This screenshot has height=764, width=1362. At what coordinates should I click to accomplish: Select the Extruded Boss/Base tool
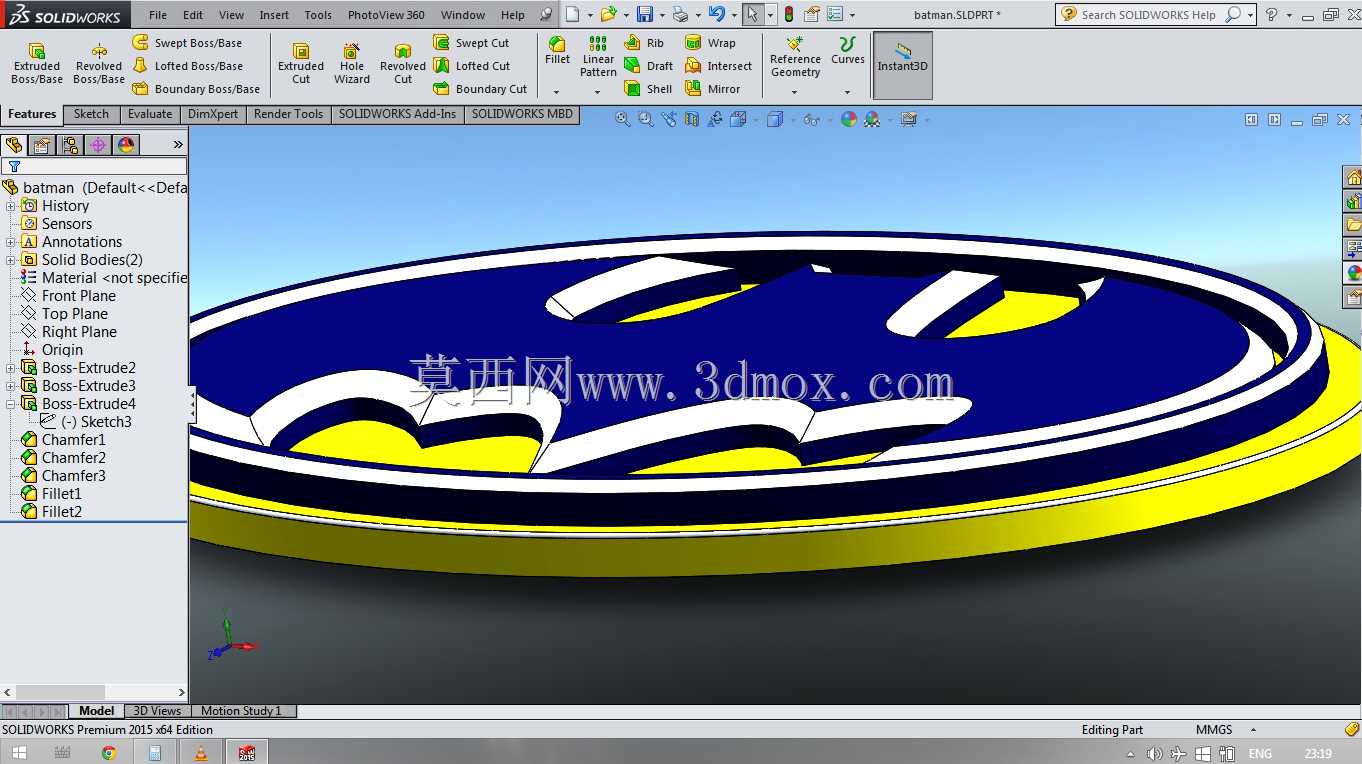click(x=37, y=63)
